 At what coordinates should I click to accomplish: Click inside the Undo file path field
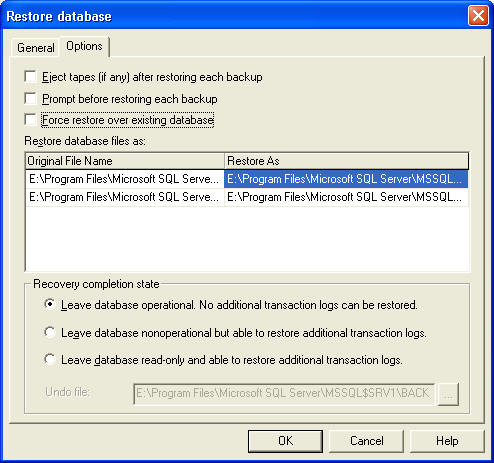tap(284, 394)
